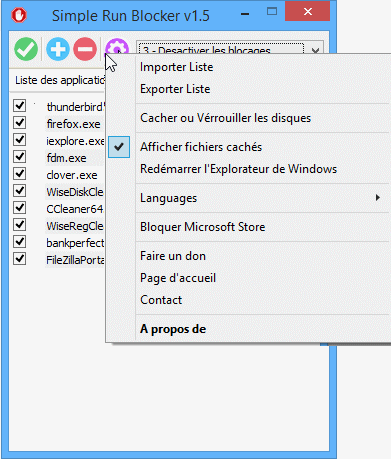
Task: Select the clover.exe list entry
Action: coord(72,175)
